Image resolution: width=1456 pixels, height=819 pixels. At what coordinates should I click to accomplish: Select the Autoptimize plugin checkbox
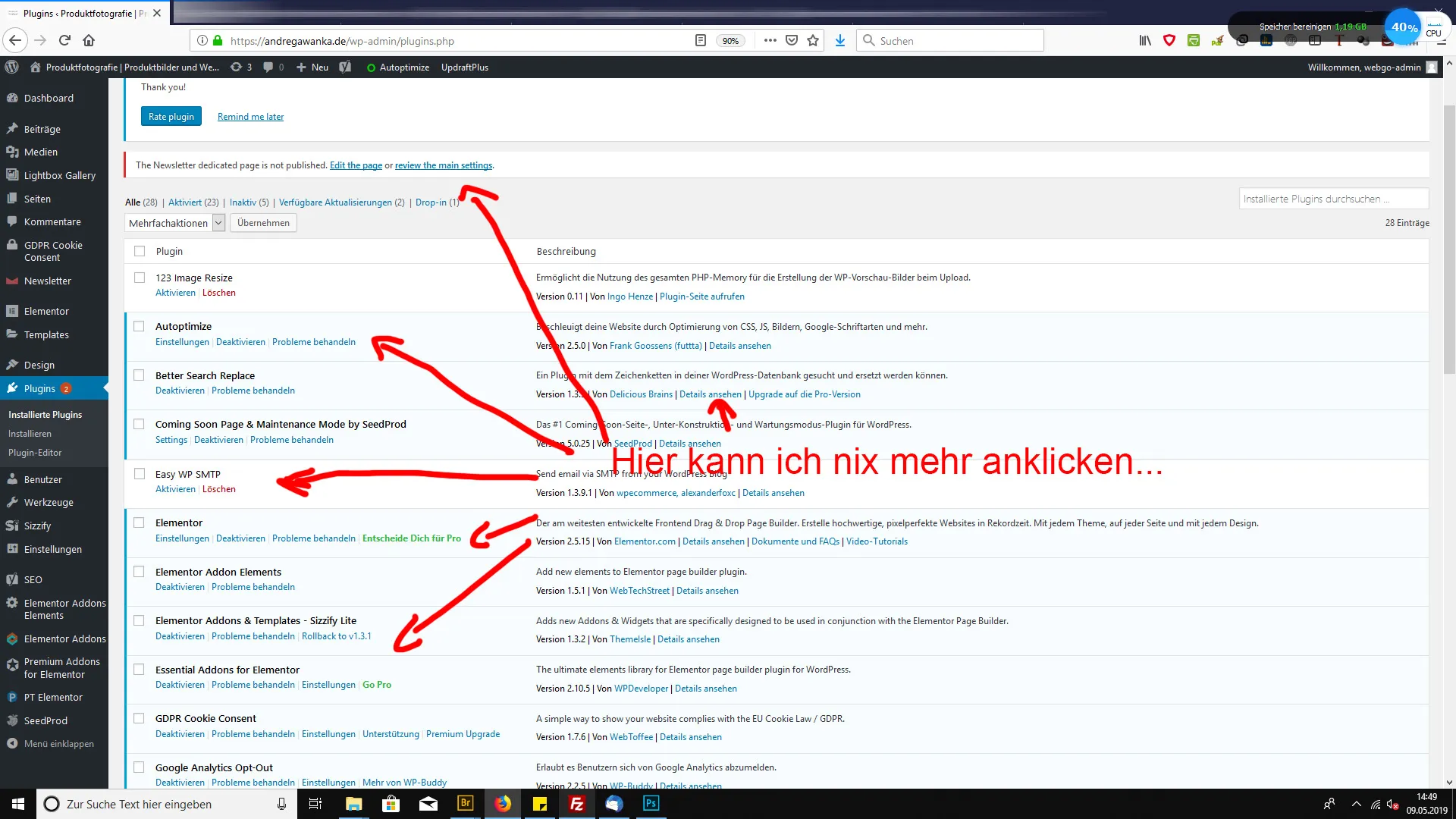click(x=139, y=326)
